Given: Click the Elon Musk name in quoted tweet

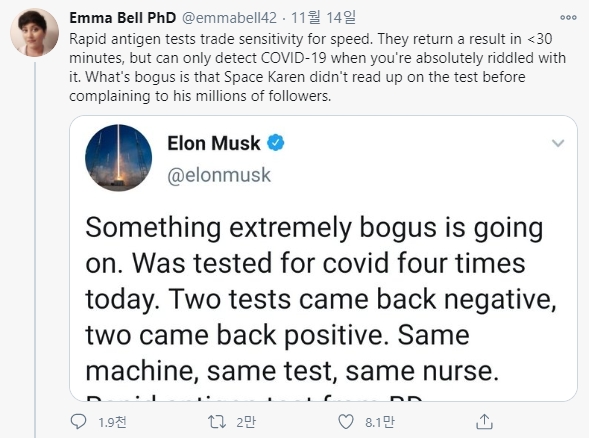Looking at the screenshot, I should [214, 143].
